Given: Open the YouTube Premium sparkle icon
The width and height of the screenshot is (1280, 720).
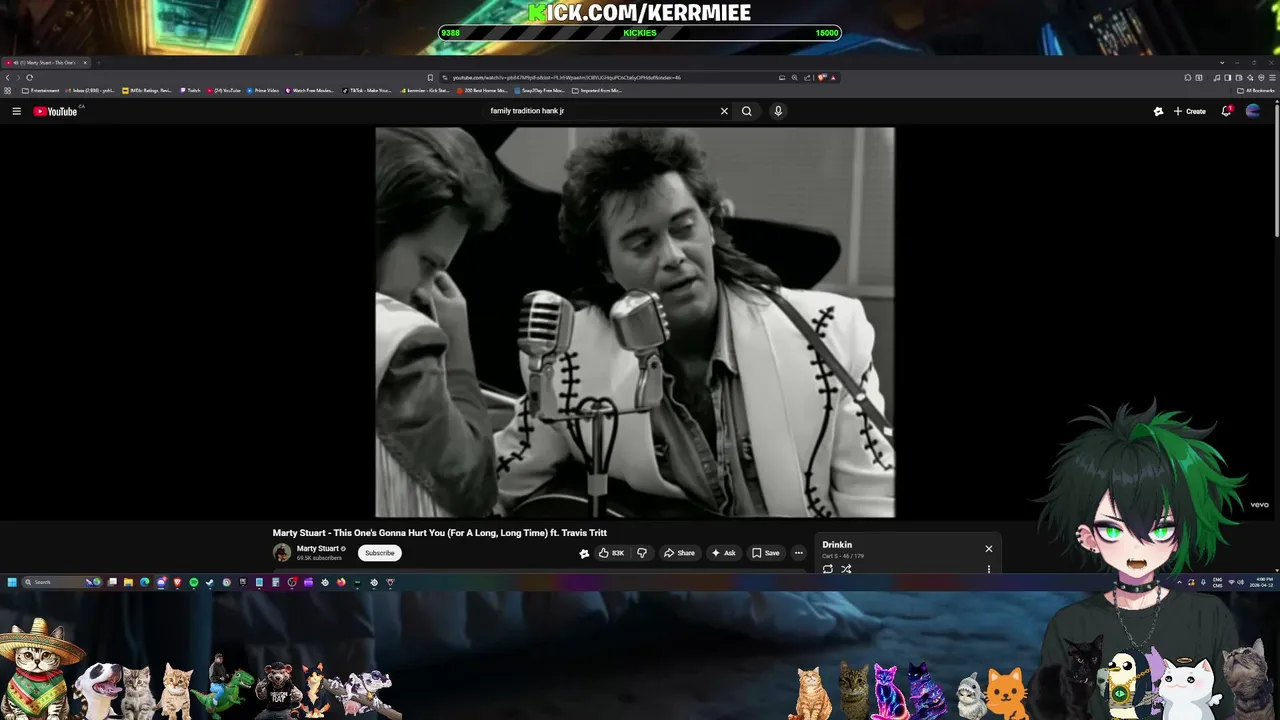Looking at the screenshot, I should click(x=1158, y=111).
